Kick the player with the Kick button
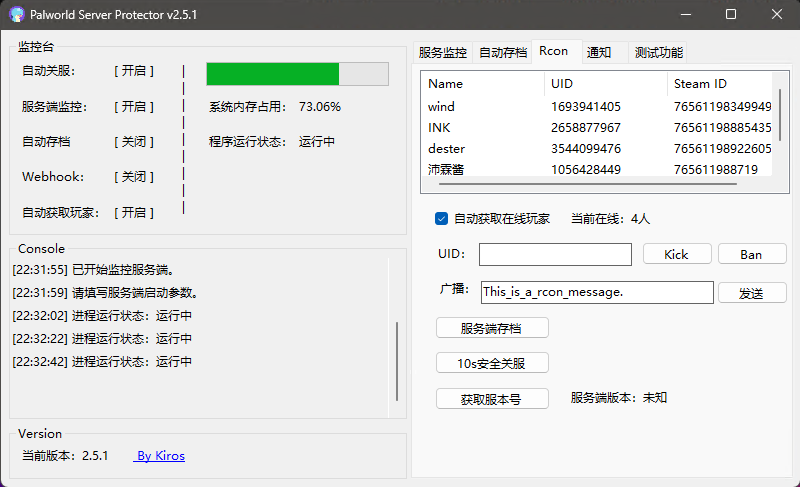The image size is (800, 487). [x=677, y=254]
